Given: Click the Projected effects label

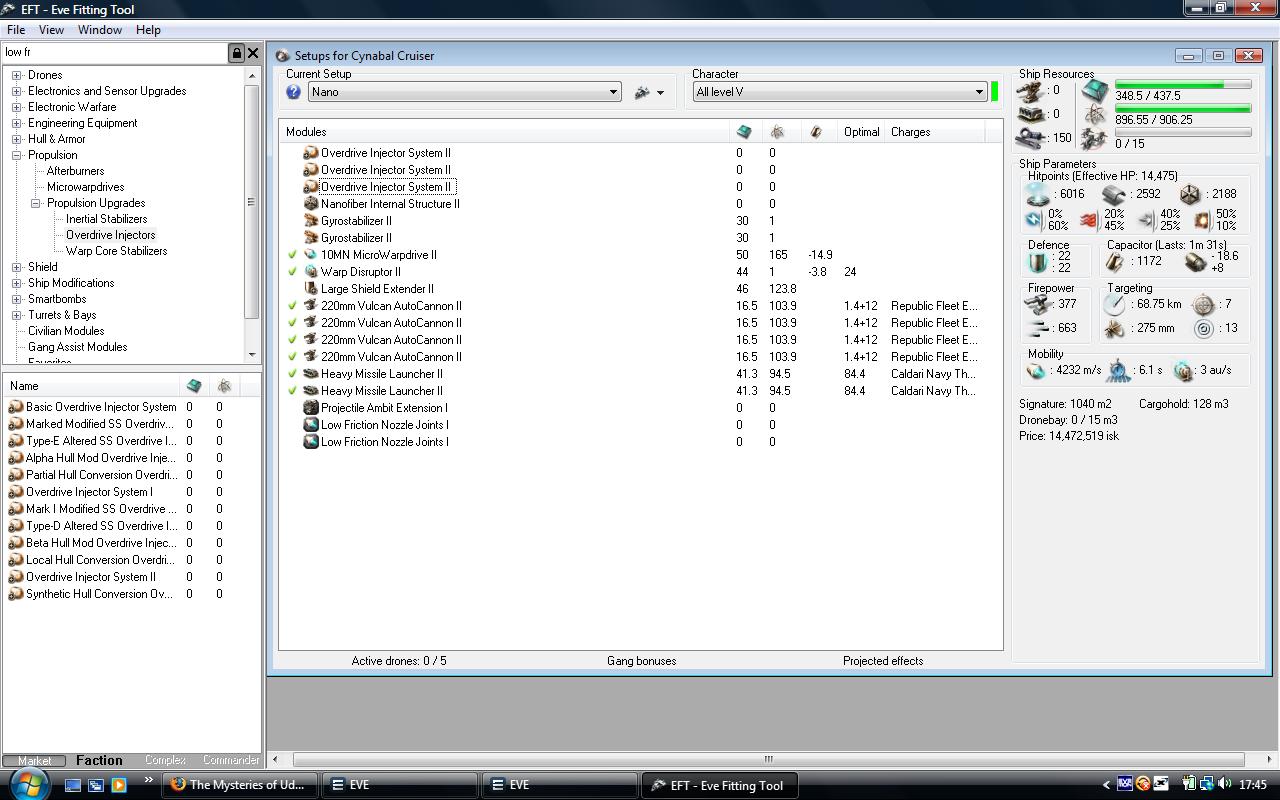Looking at the screenshot, I should 883,661.
